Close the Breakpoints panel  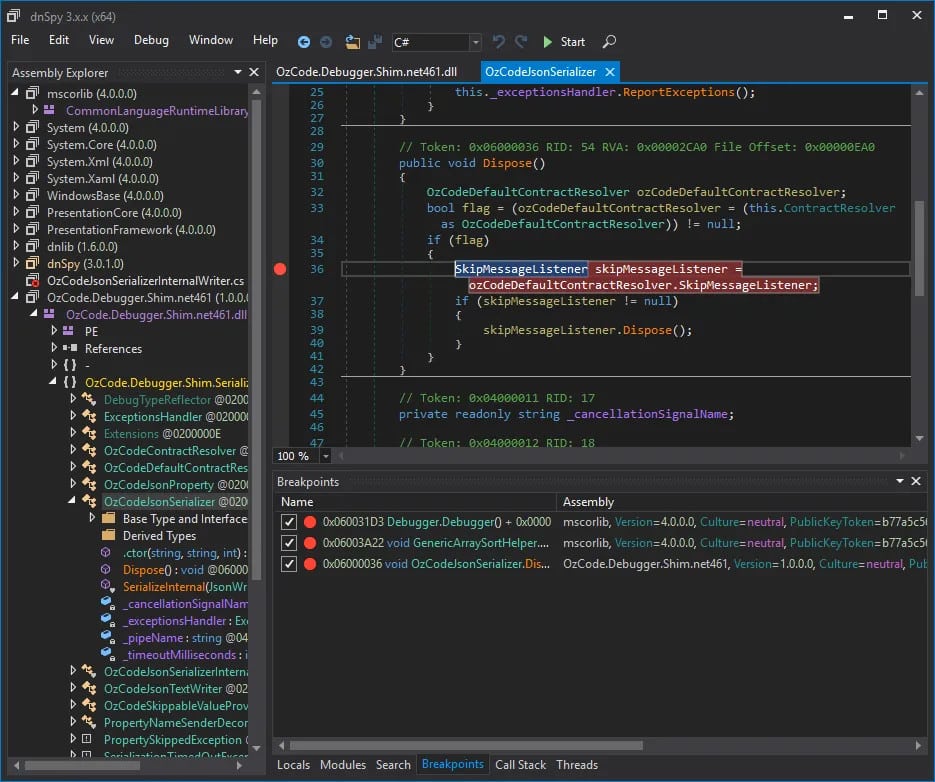916,481
